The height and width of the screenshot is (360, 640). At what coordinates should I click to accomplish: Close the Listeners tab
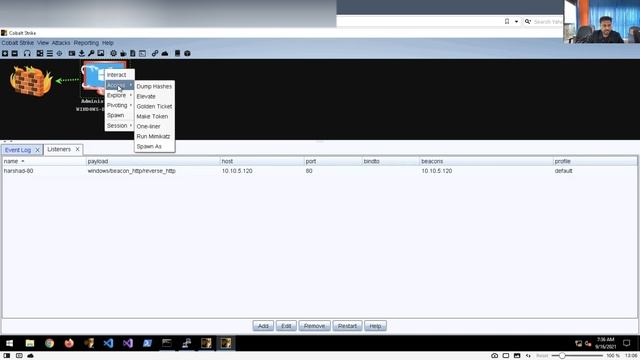coord(77,149)
